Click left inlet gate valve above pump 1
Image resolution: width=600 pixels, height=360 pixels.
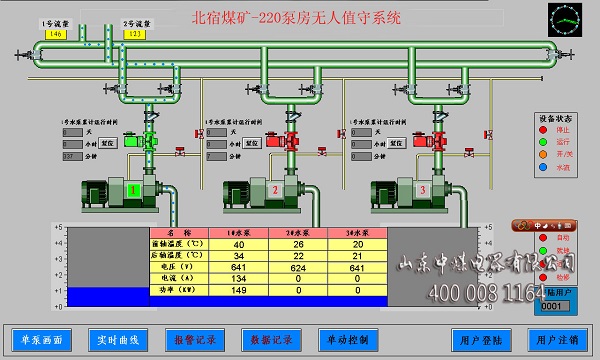tap(114, 89)
